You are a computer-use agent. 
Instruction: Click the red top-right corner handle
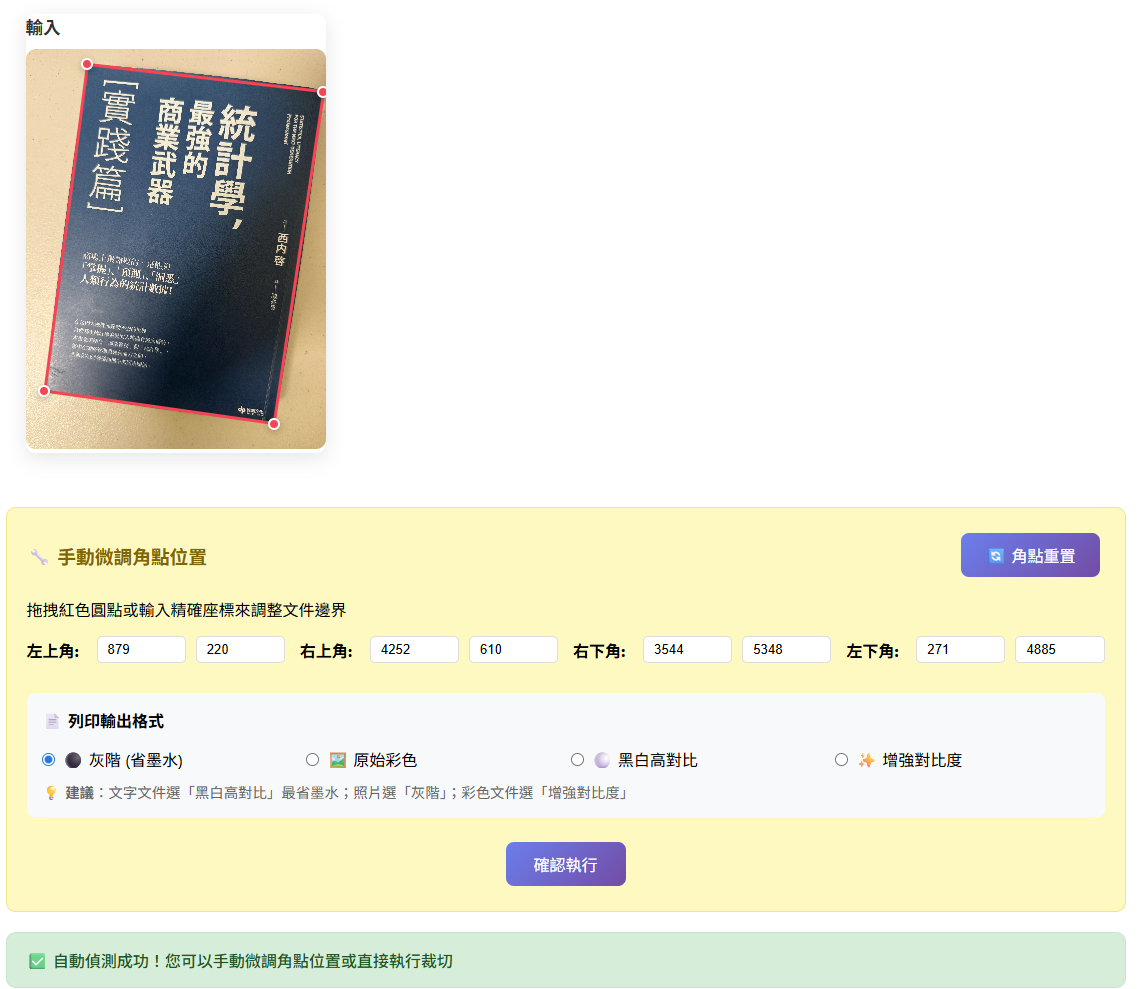pos(322,91)
